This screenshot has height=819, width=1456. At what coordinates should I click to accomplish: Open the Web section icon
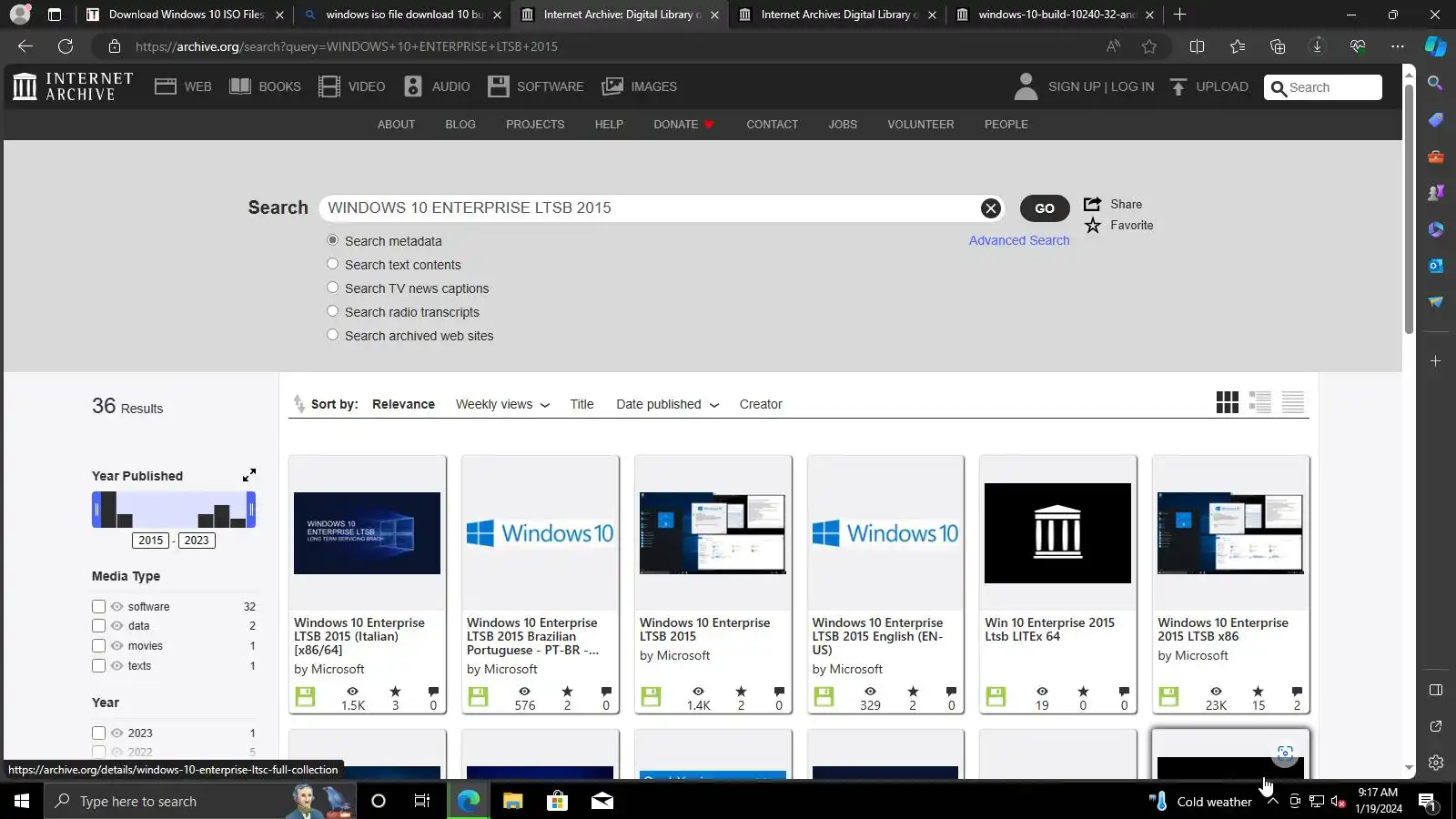tap(166, 86)
